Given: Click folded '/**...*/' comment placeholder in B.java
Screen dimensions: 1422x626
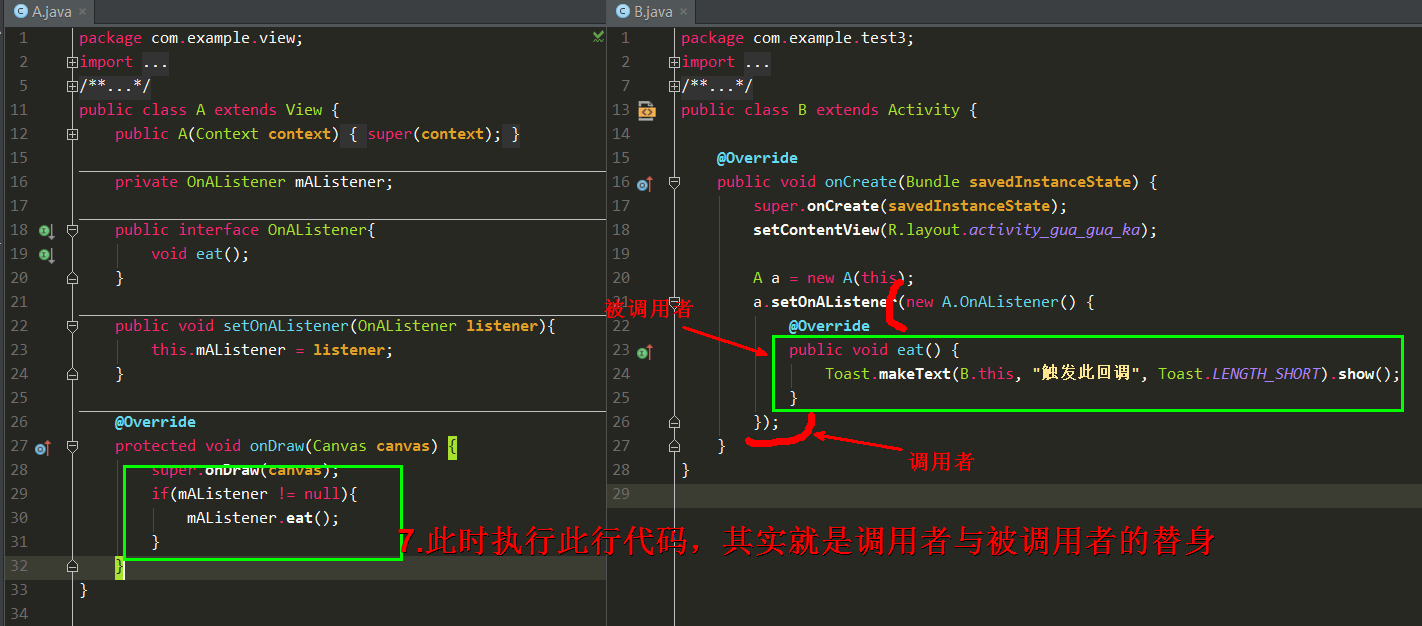Looking at the screenshot, I should click(x=717, y=86).
